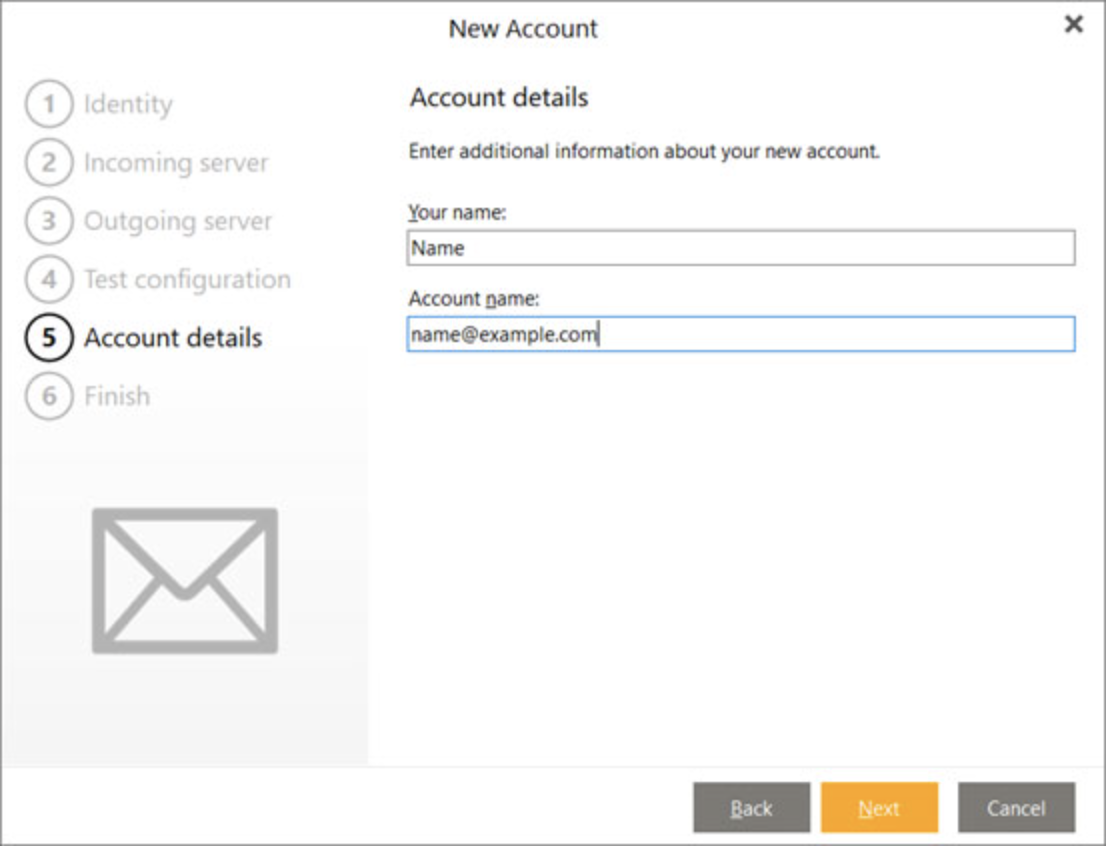
Task: Go to the Incoming server step
Action: [x=176, y=163]
